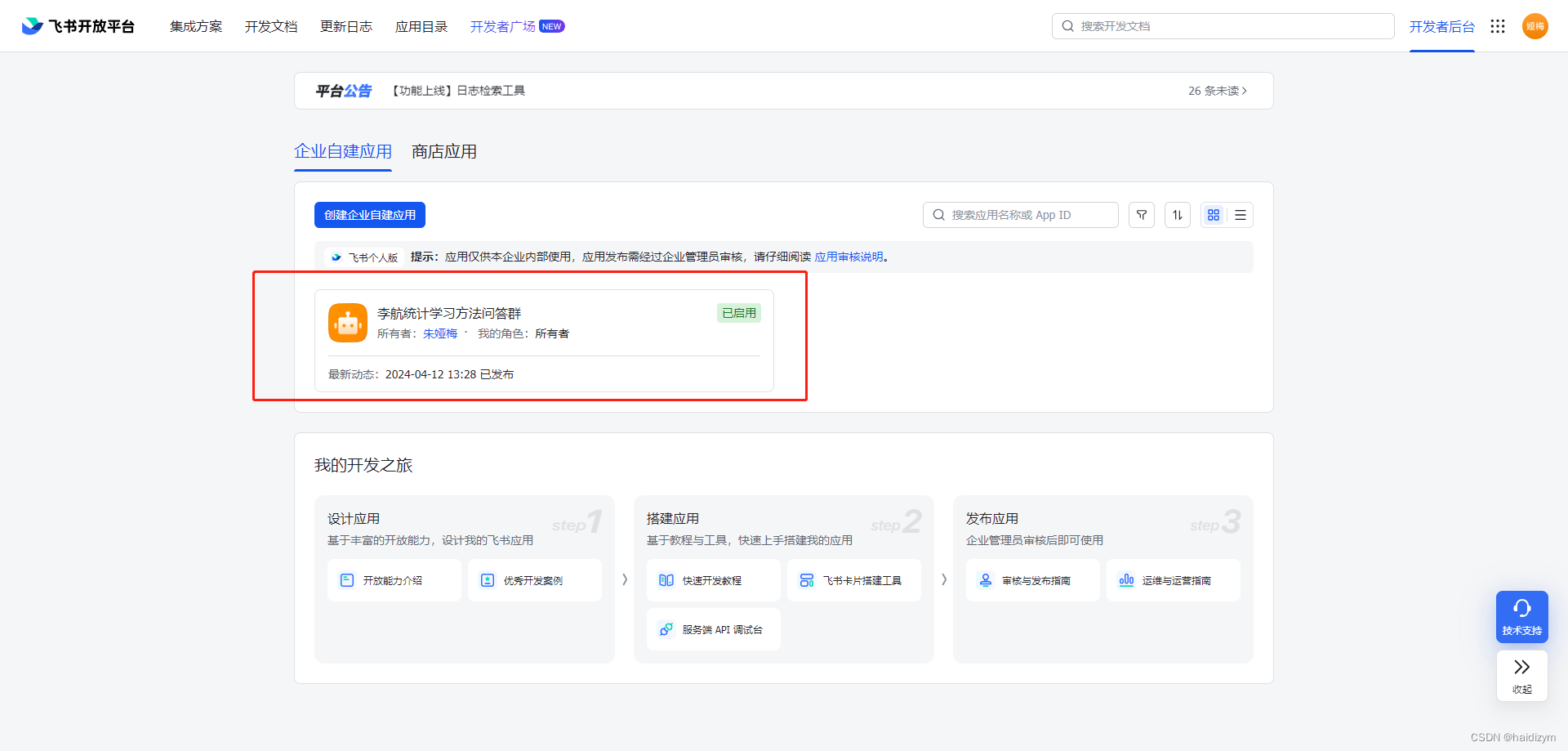The width and height of the screenshot is (1568, 751).
Task: Focus the 搜索开发文档 search field
Action: pos(1223,26)
